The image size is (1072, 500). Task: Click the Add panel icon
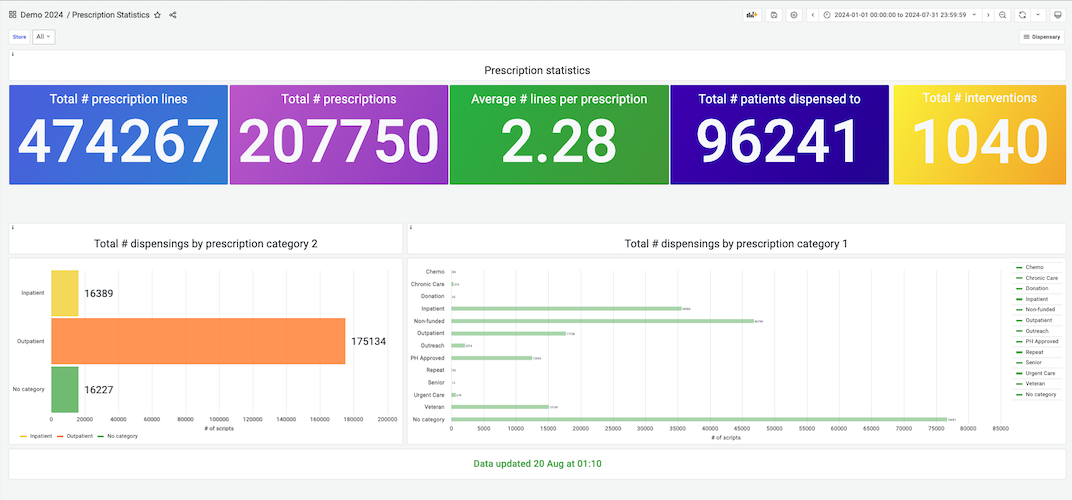pos(752,15)
